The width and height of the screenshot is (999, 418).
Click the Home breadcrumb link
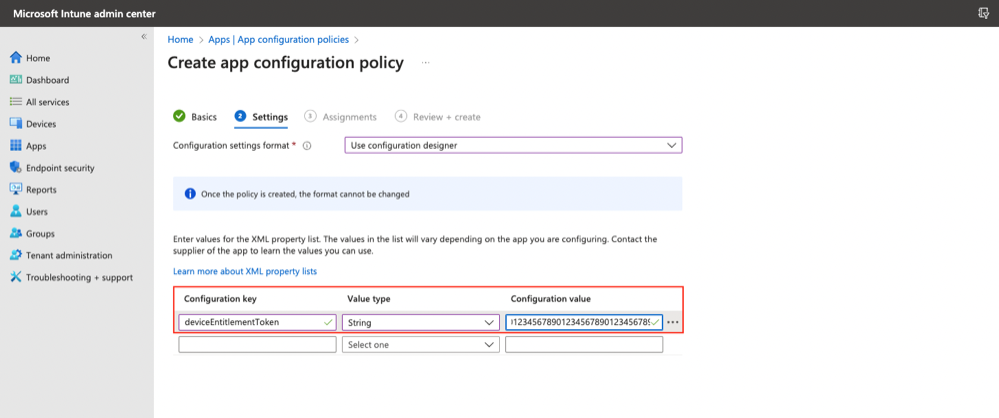(x=180, y=40)
